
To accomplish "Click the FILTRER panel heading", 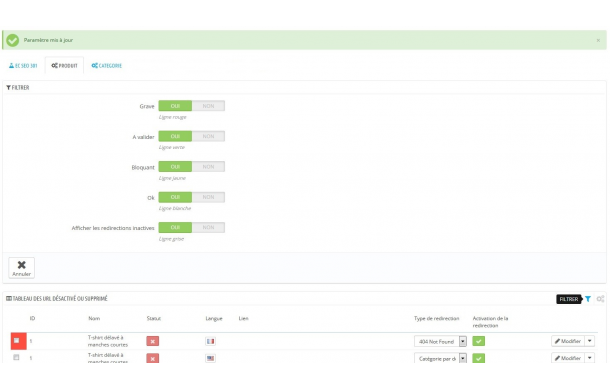I will [x=18, y=88].
